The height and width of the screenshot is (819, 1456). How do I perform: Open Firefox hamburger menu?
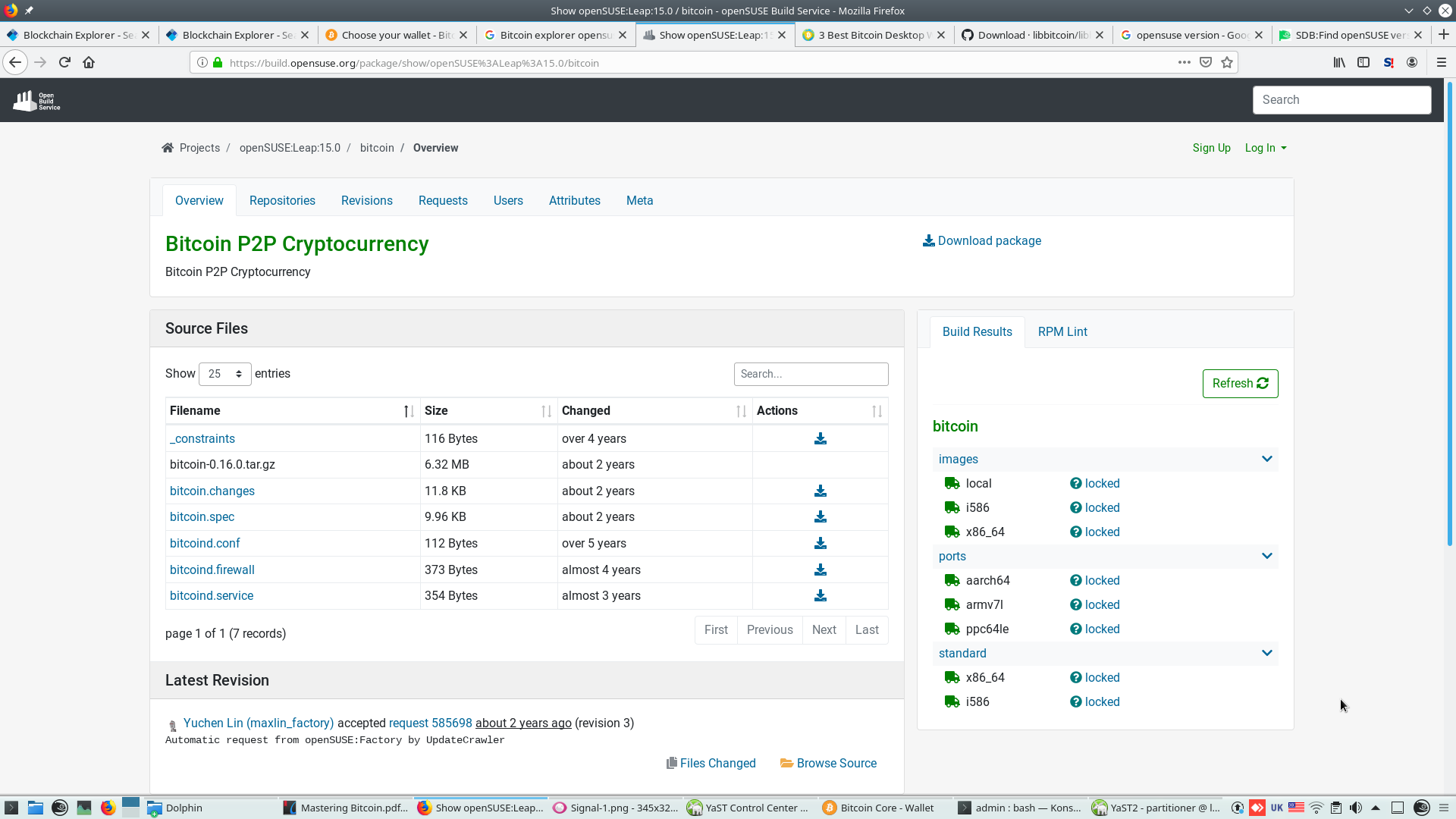pos(1442,63)
